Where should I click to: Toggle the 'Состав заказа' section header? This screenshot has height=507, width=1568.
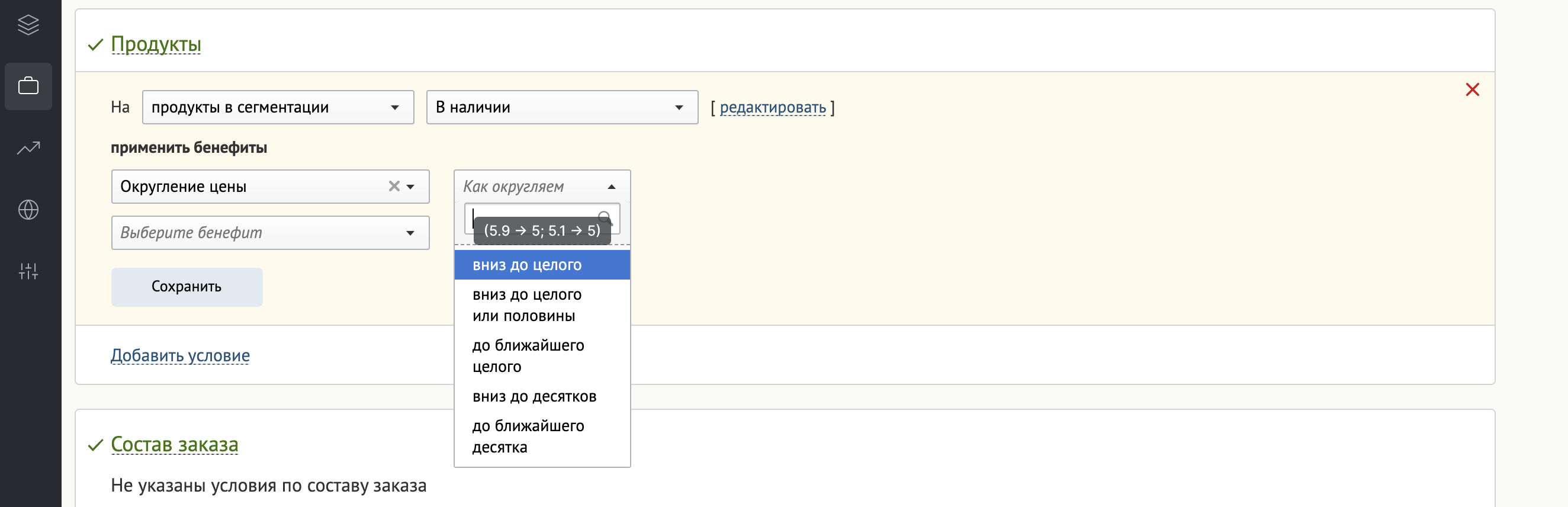click(174, 444)
